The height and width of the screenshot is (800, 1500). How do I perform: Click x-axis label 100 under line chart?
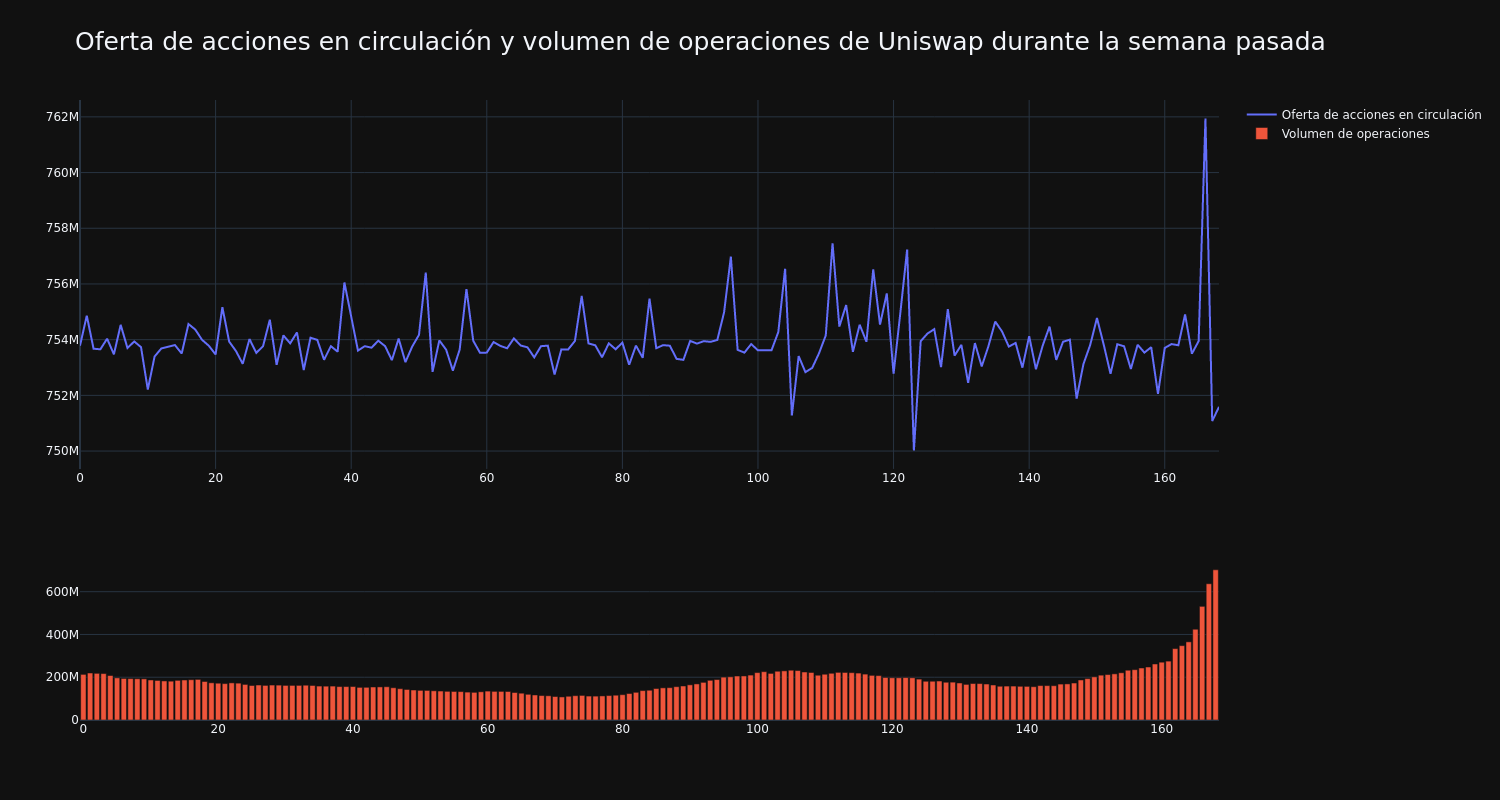tap(757, 478)
